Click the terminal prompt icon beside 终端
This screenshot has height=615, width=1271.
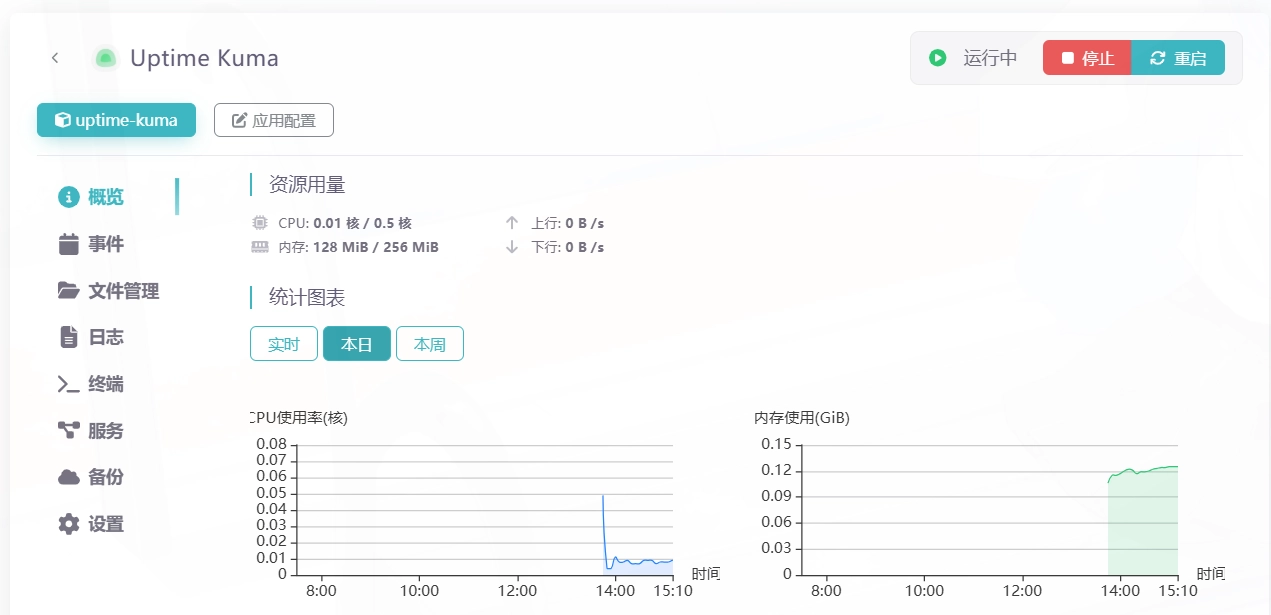point(68,384)
